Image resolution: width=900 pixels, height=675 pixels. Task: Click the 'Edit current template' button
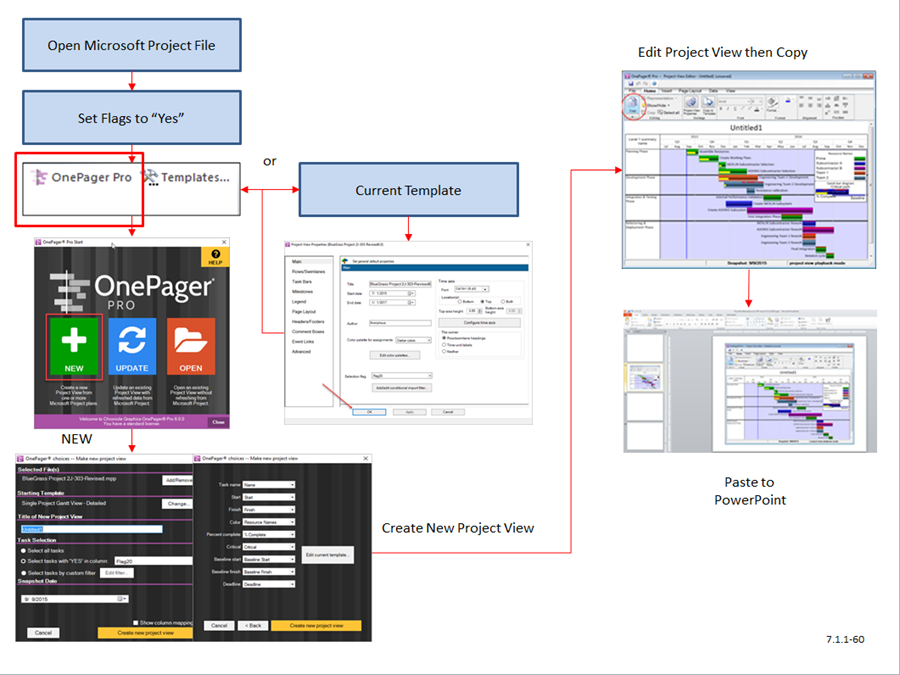[x=329, y=555]
